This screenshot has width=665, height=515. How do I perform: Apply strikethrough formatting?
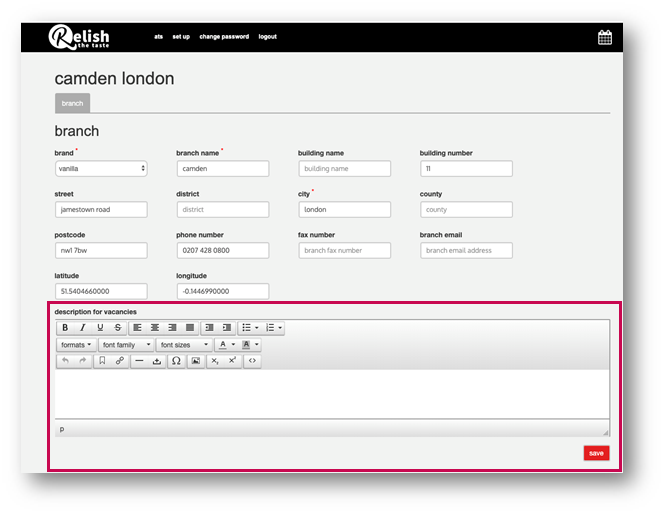point(118,328)
